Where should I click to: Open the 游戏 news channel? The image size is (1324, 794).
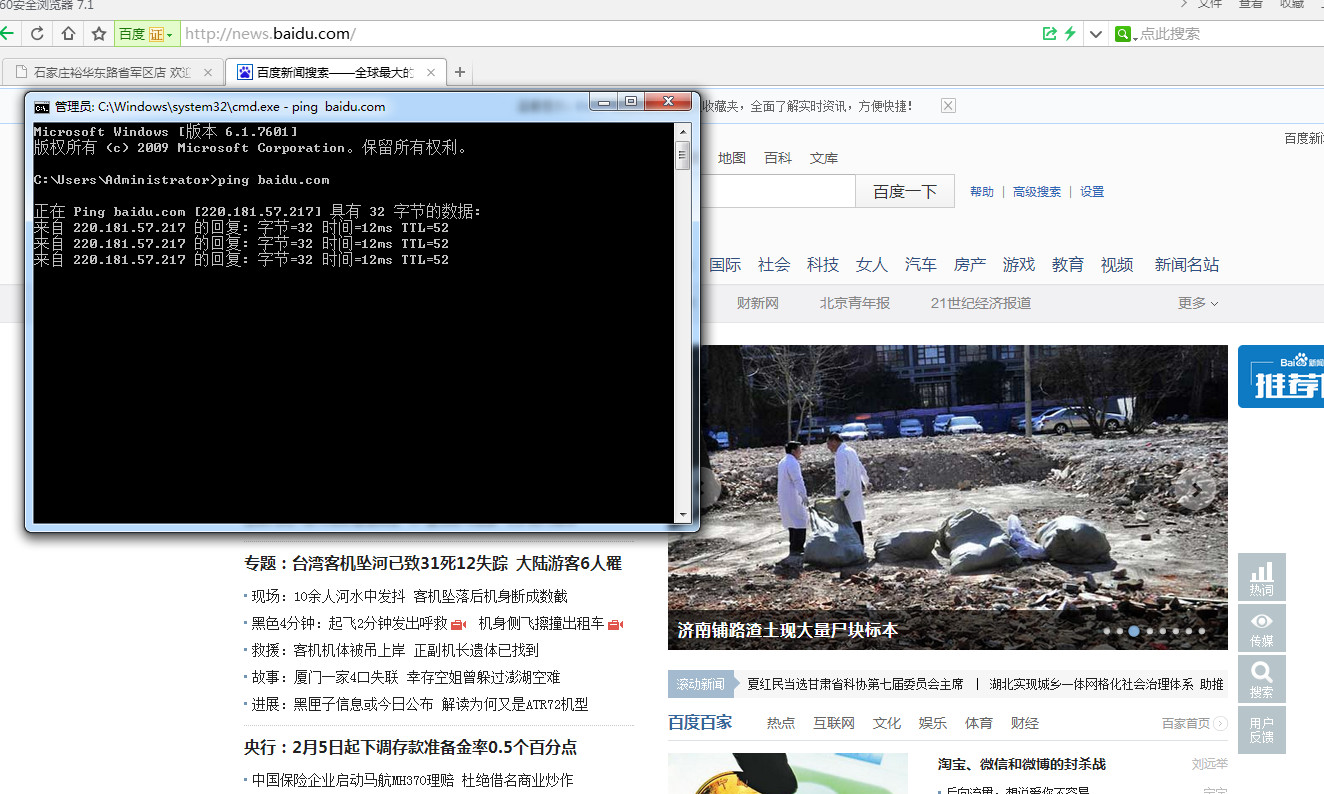point(1019,265)
